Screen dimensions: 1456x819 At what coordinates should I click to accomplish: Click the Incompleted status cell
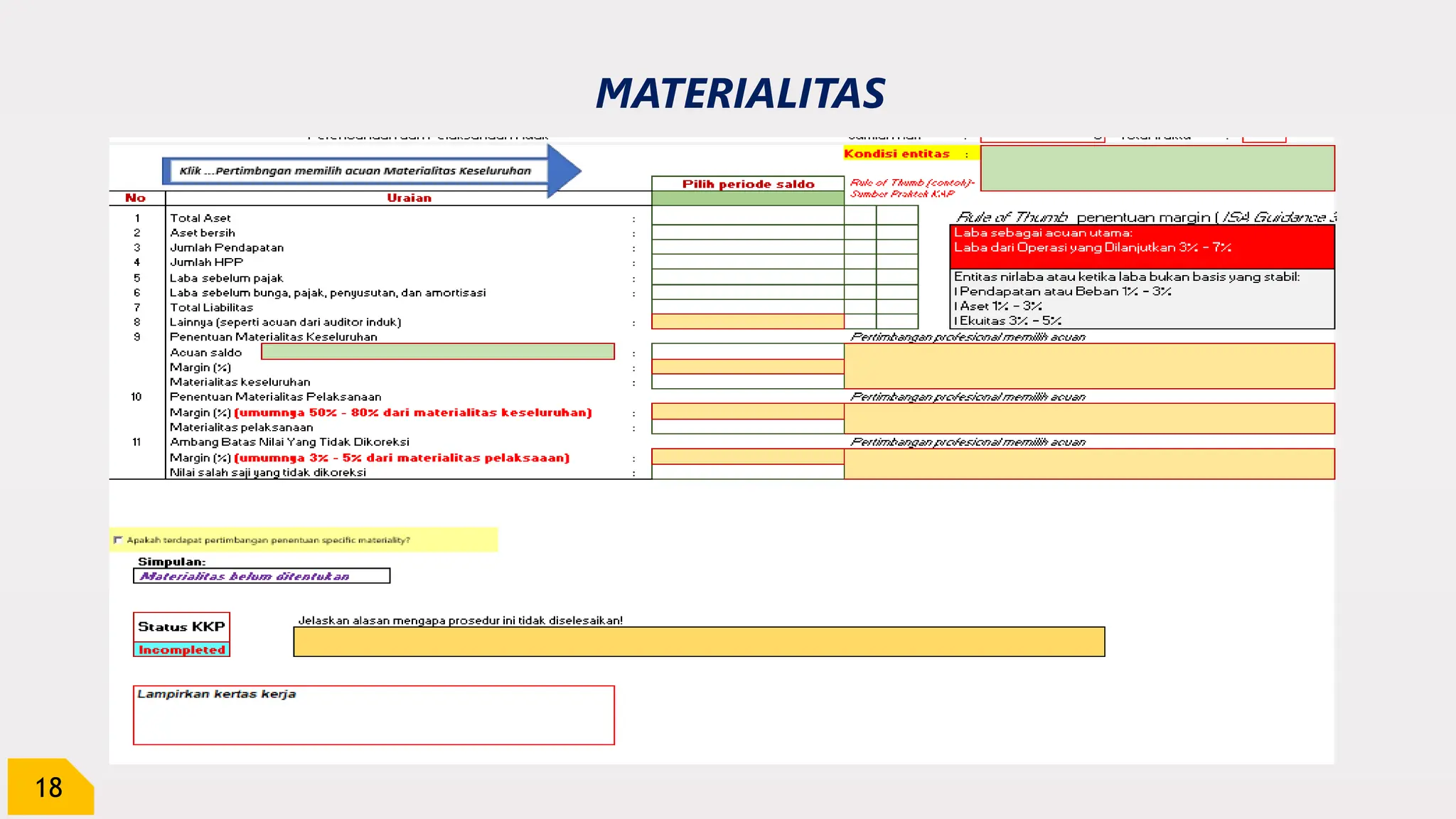point(181,650)
